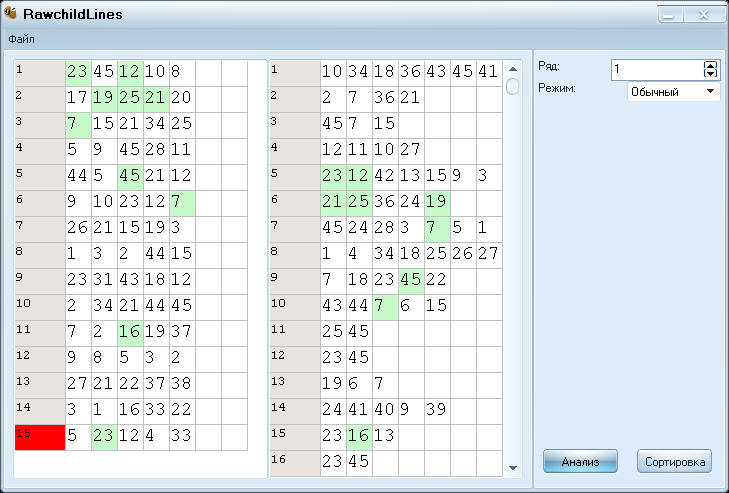Minimize the RawchildLines window

(669, 15)
